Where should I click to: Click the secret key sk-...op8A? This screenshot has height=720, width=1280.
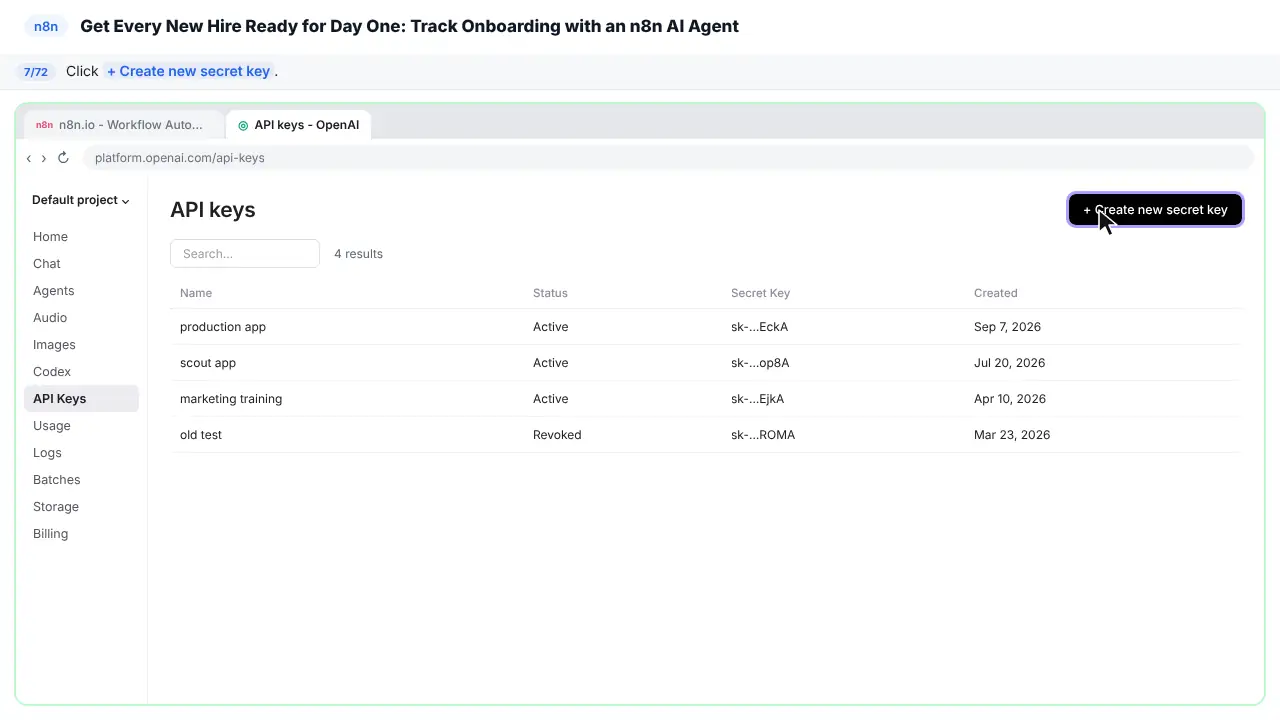[x=760, y=363]
